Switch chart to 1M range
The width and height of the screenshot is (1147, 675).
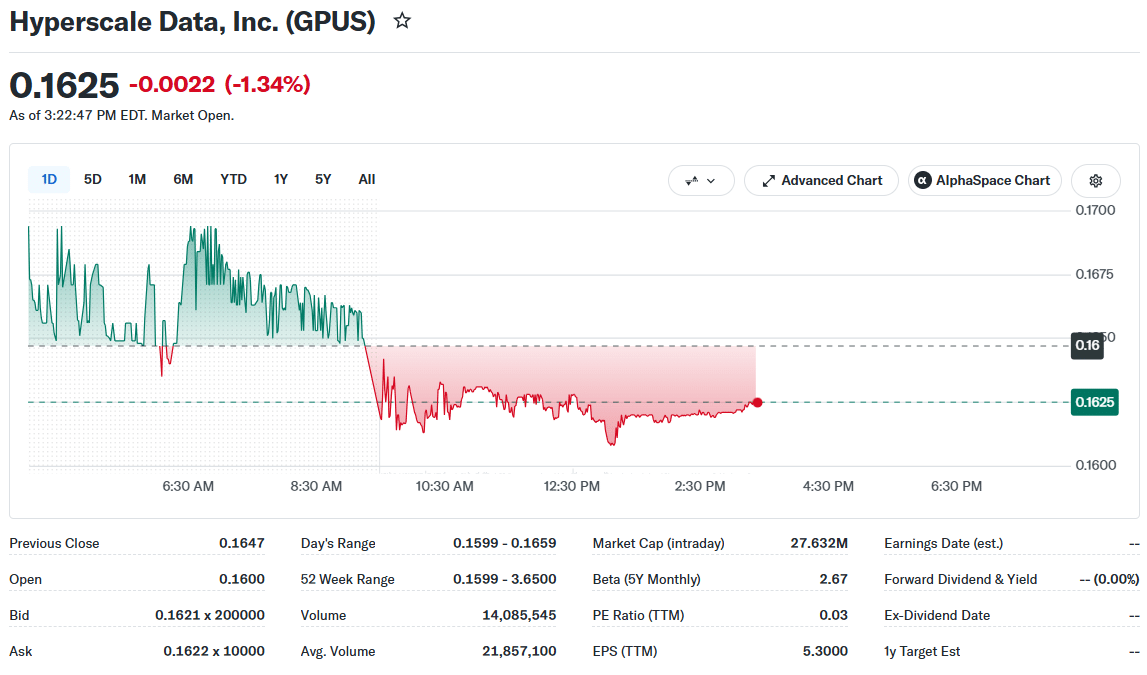click(x=137, y=179)
